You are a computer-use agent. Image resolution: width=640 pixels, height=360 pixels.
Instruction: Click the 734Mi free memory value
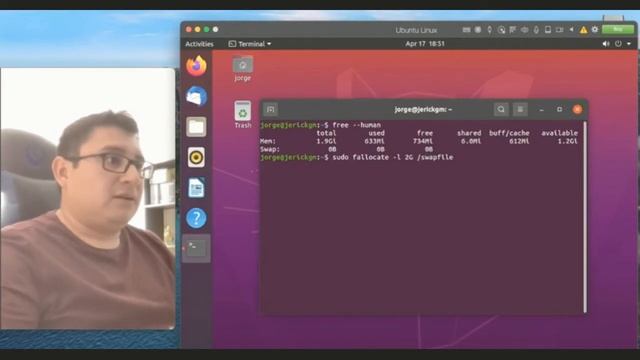[x=422, y=141]
